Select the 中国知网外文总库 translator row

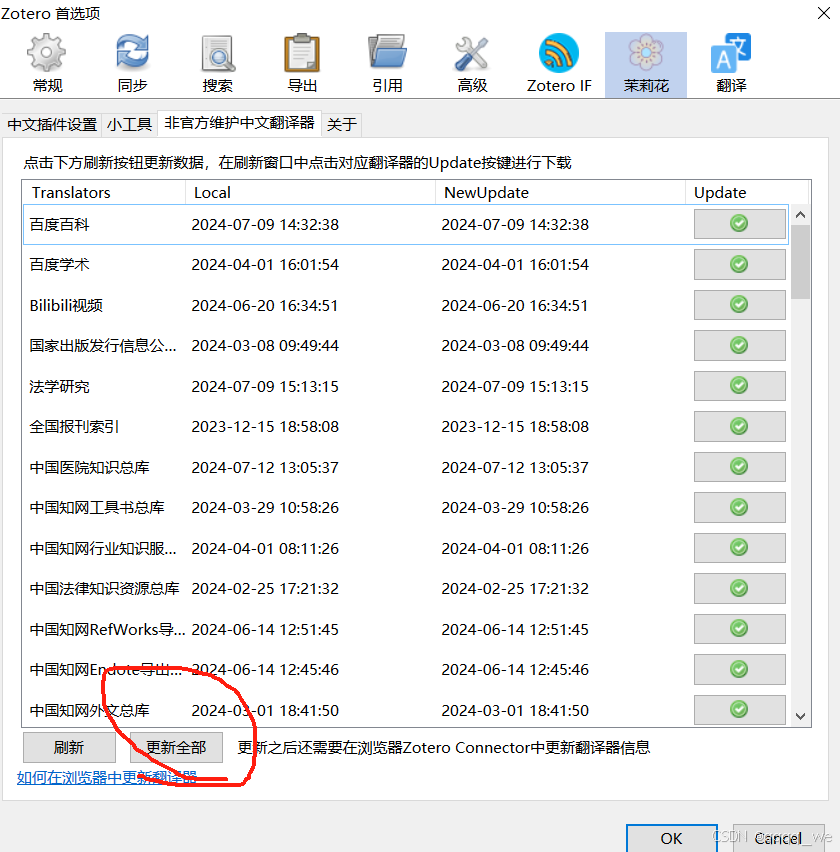click(405, 710)
